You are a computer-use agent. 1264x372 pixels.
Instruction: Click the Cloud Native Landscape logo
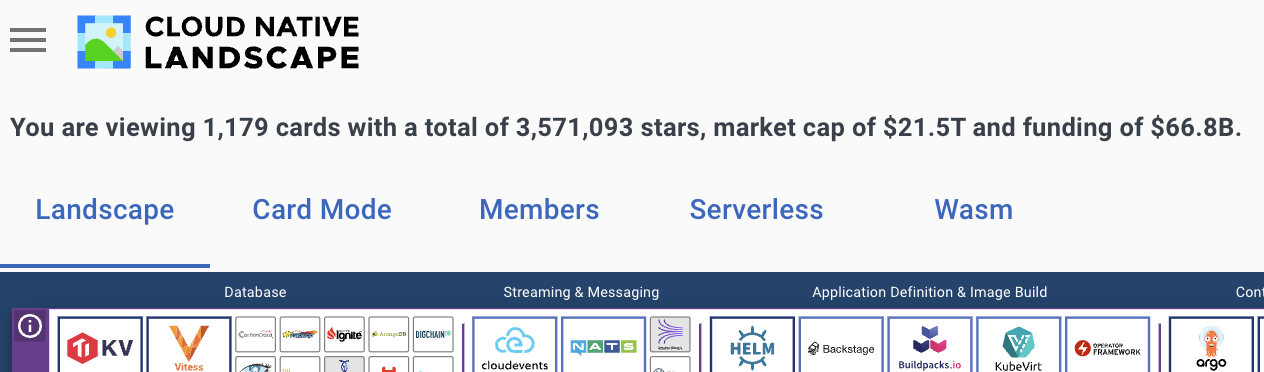(218, 43)
